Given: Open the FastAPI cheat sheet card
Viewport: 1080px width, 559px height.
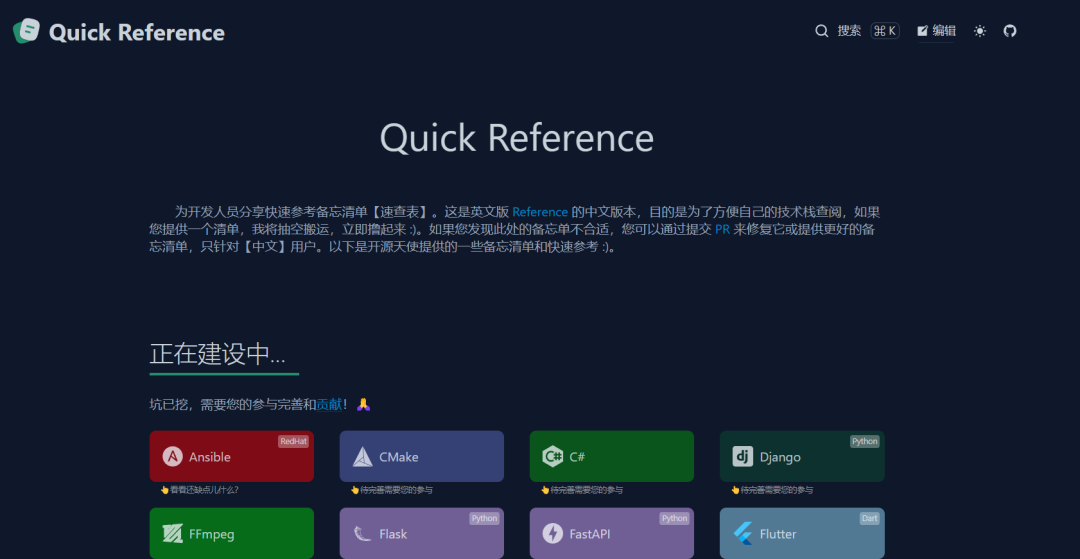Looking at the screenshot, I should click(612, 534).
